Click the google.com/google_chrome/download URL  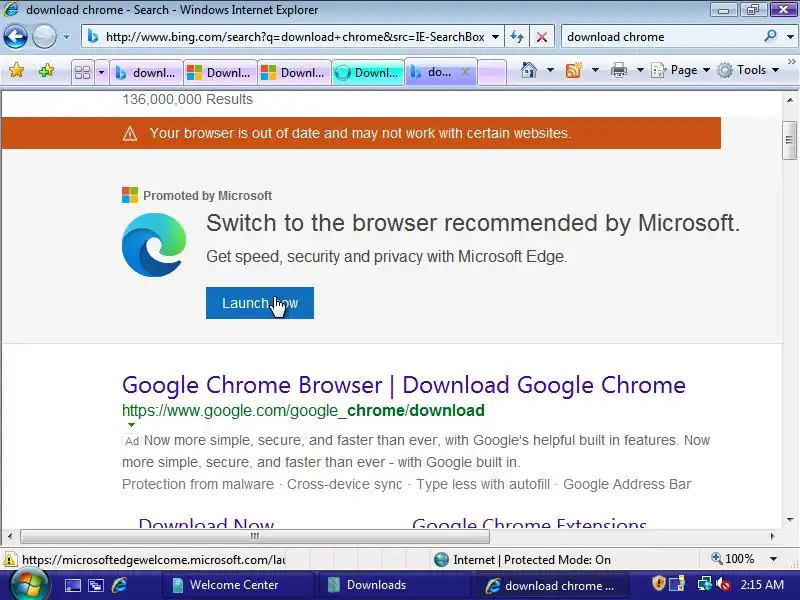[303, 410]
